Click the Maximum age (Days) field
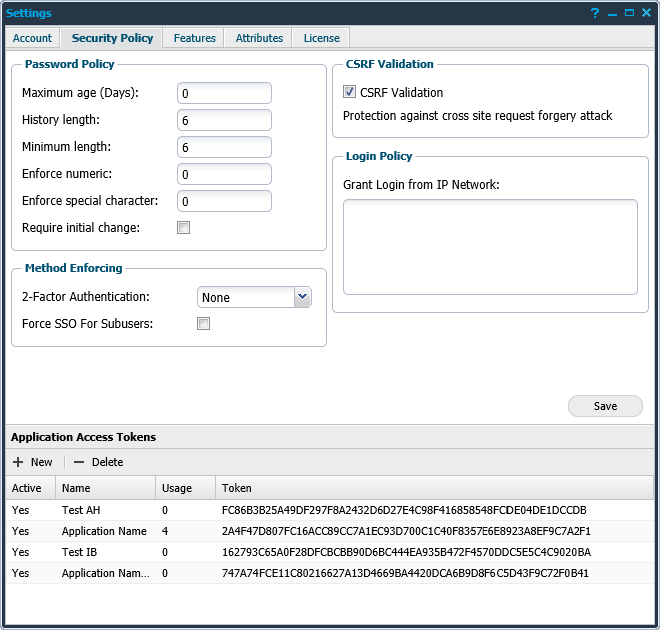This screenshot has height=630, width=660. [224, 93]
